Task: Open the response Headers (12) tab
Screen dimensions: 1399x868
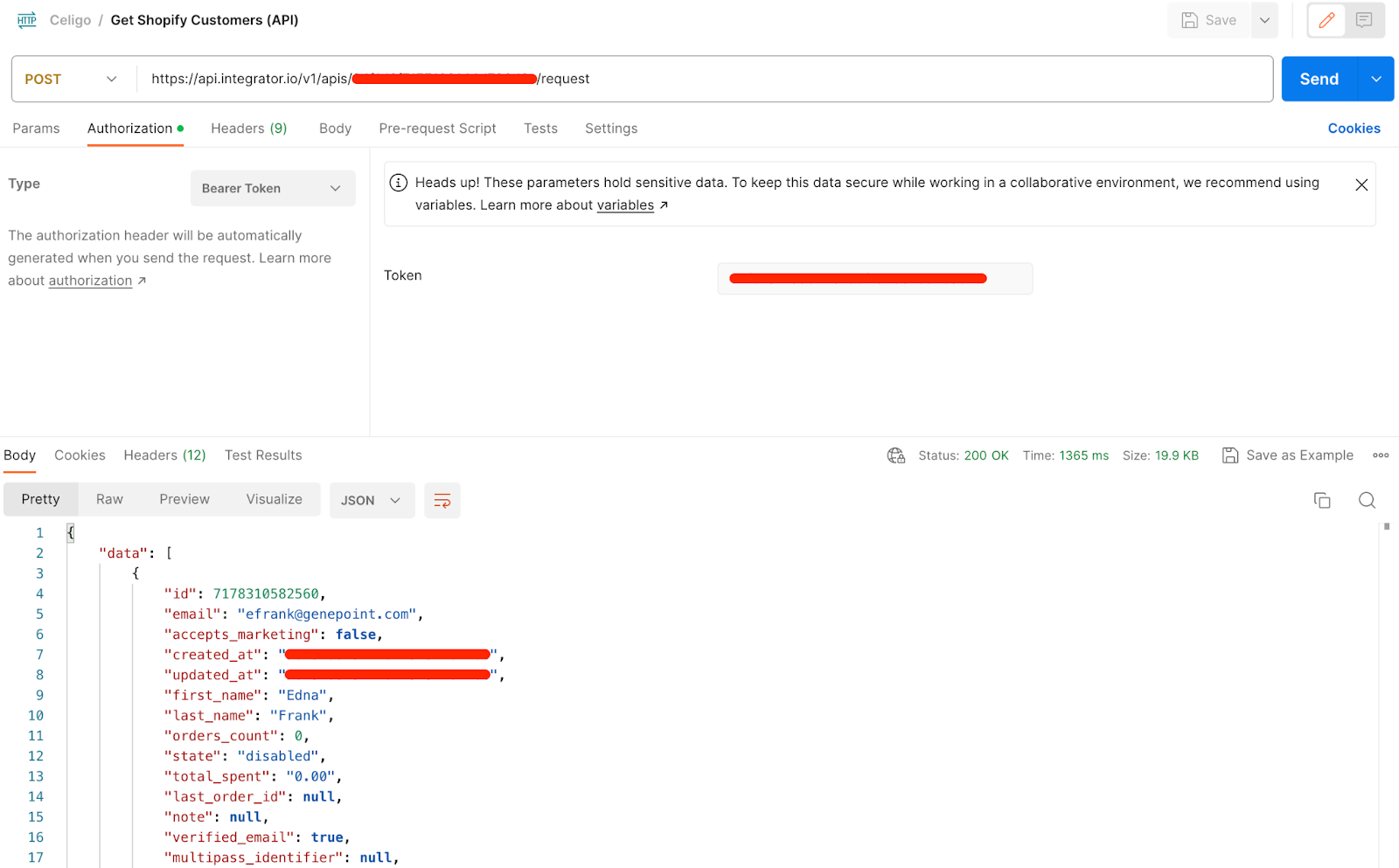Action: pyautogui.click(x=164, y=455)
